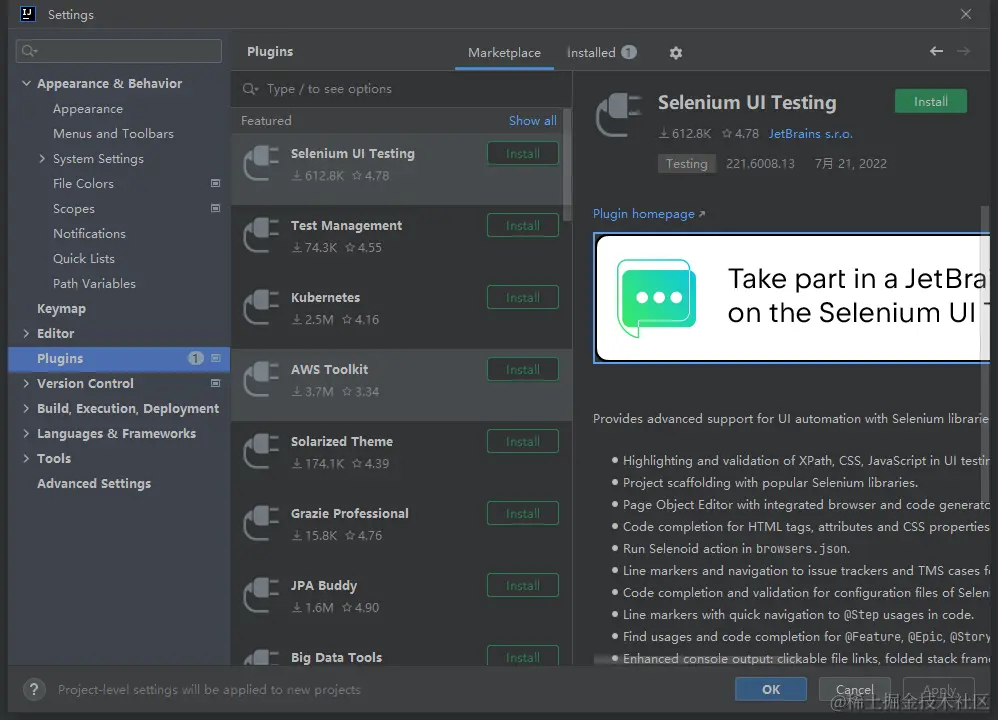Select Path Variables settings item
This screenshot has height=720, width=998.
94,284
